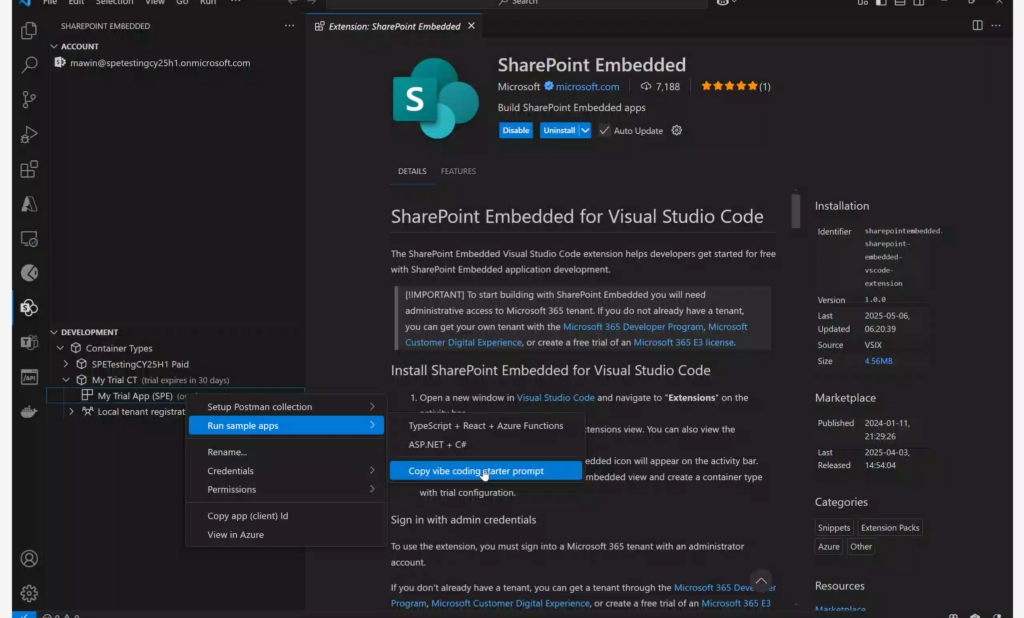
Task: Click the account icon beside mawin@spetestingcy25h1
Action: pyautogui.click(x=60, y=62)
